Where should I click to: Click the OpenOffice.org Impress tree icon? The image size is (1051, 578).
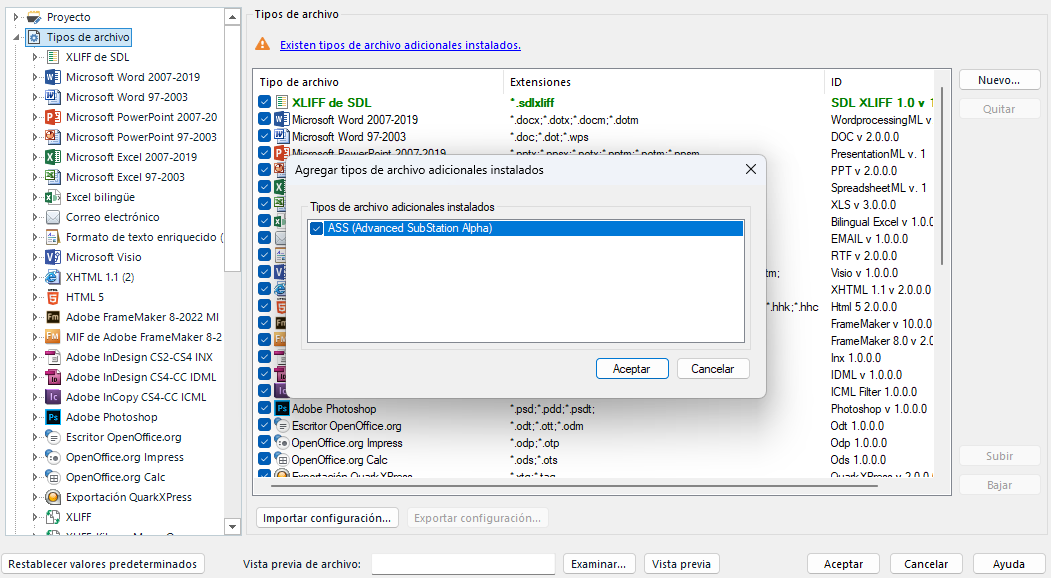point(53,457)
